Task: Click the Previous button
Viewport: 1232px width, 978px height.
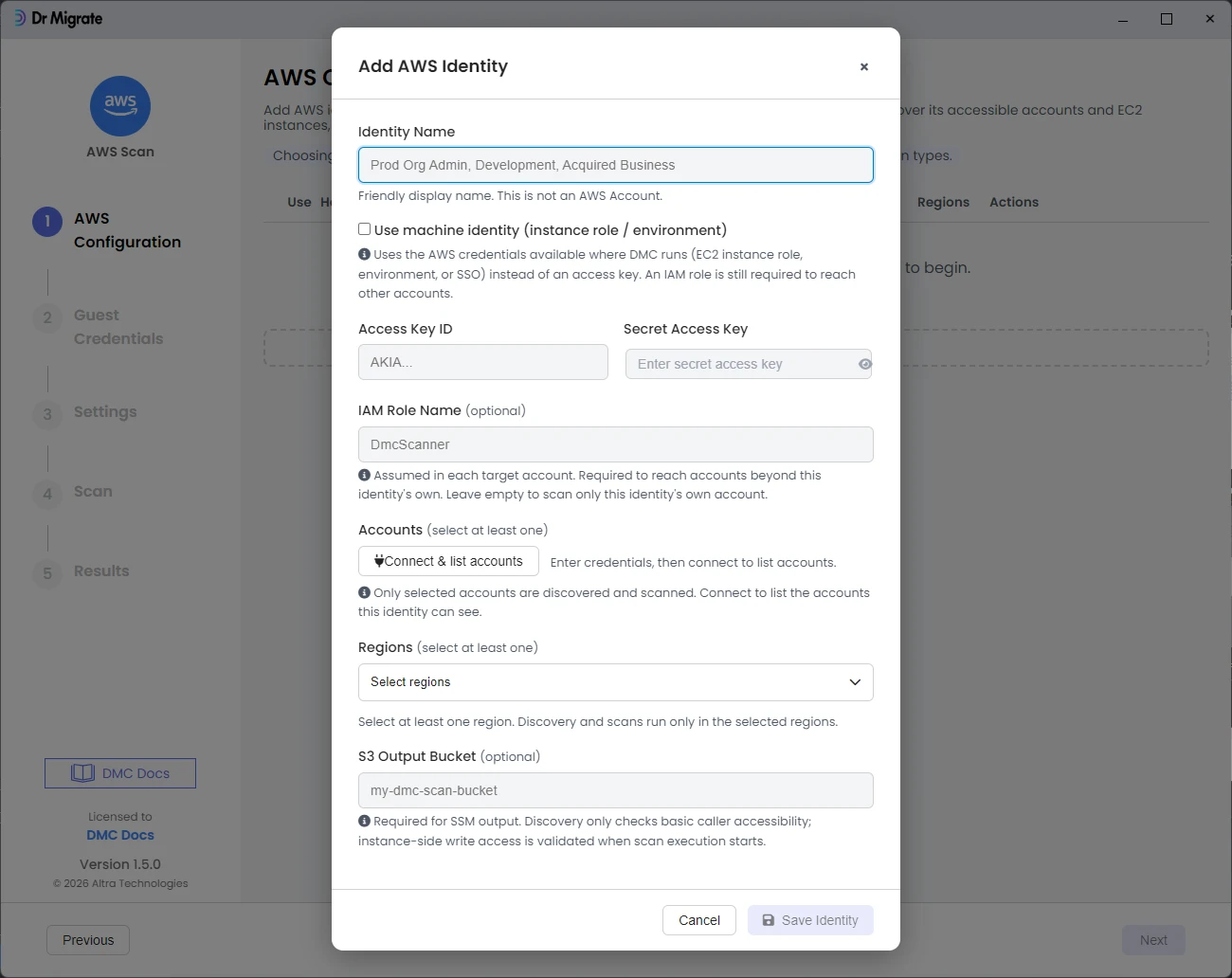Action: pyautogui.click(x=88, y=940)
